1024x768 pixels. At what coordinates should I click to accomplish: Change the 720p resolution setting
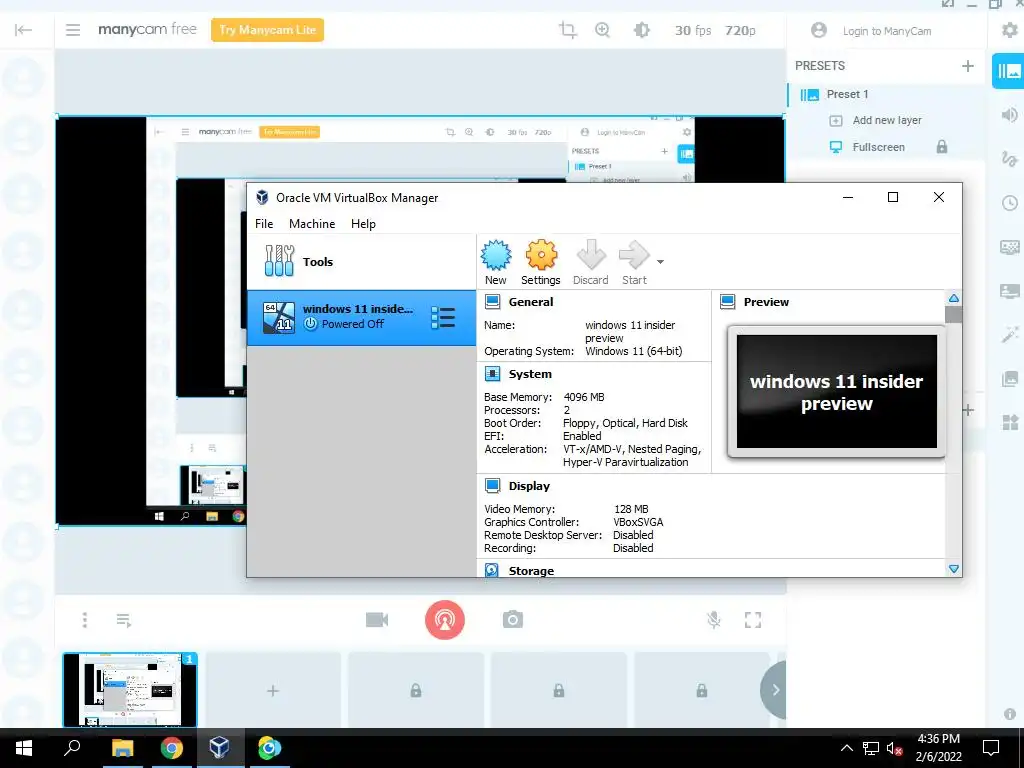click(740, 30)
